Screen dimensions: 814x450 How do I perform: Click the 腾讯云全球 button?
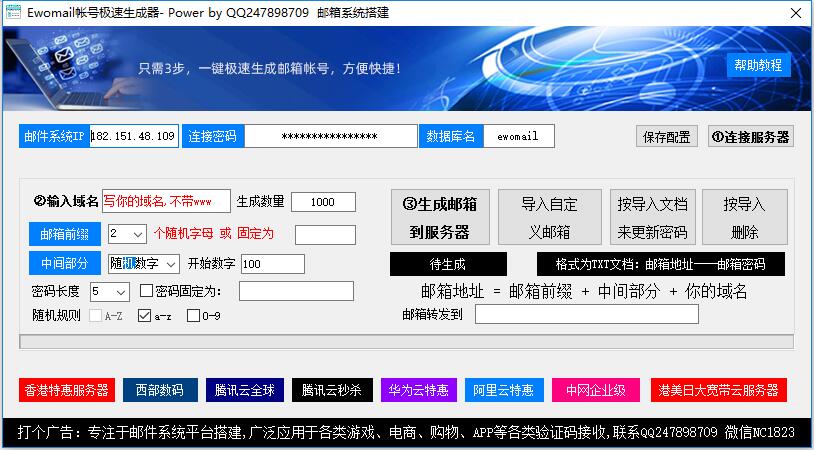245,390
